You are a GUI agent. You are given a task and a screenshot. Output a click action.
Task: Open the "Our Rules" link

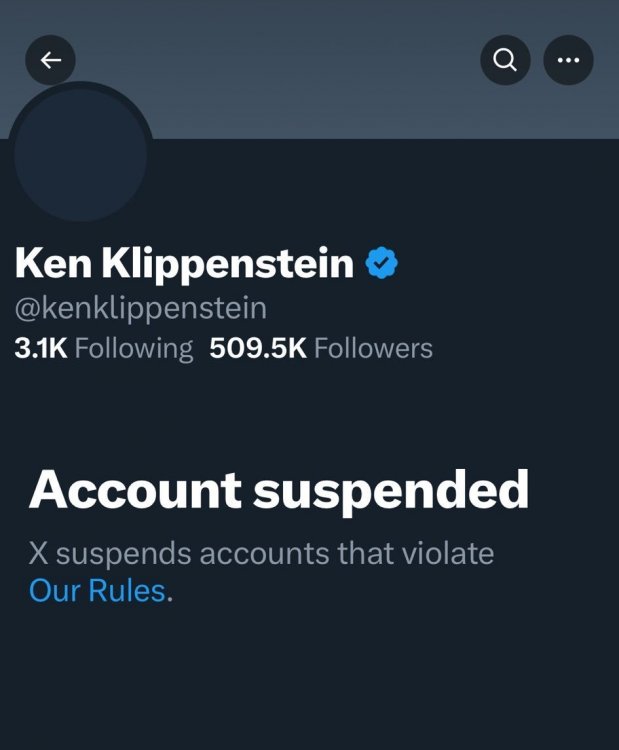[x=97, y=590]
